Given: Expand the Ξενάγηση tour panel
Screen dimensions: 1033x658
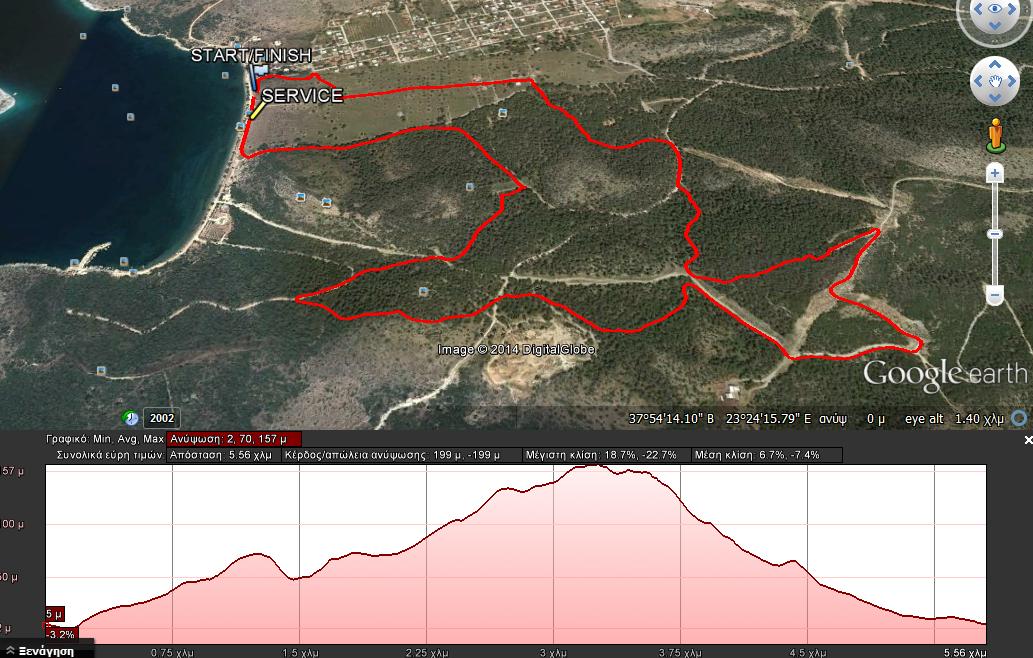Looking at the screenshot, I should [40, 651].
